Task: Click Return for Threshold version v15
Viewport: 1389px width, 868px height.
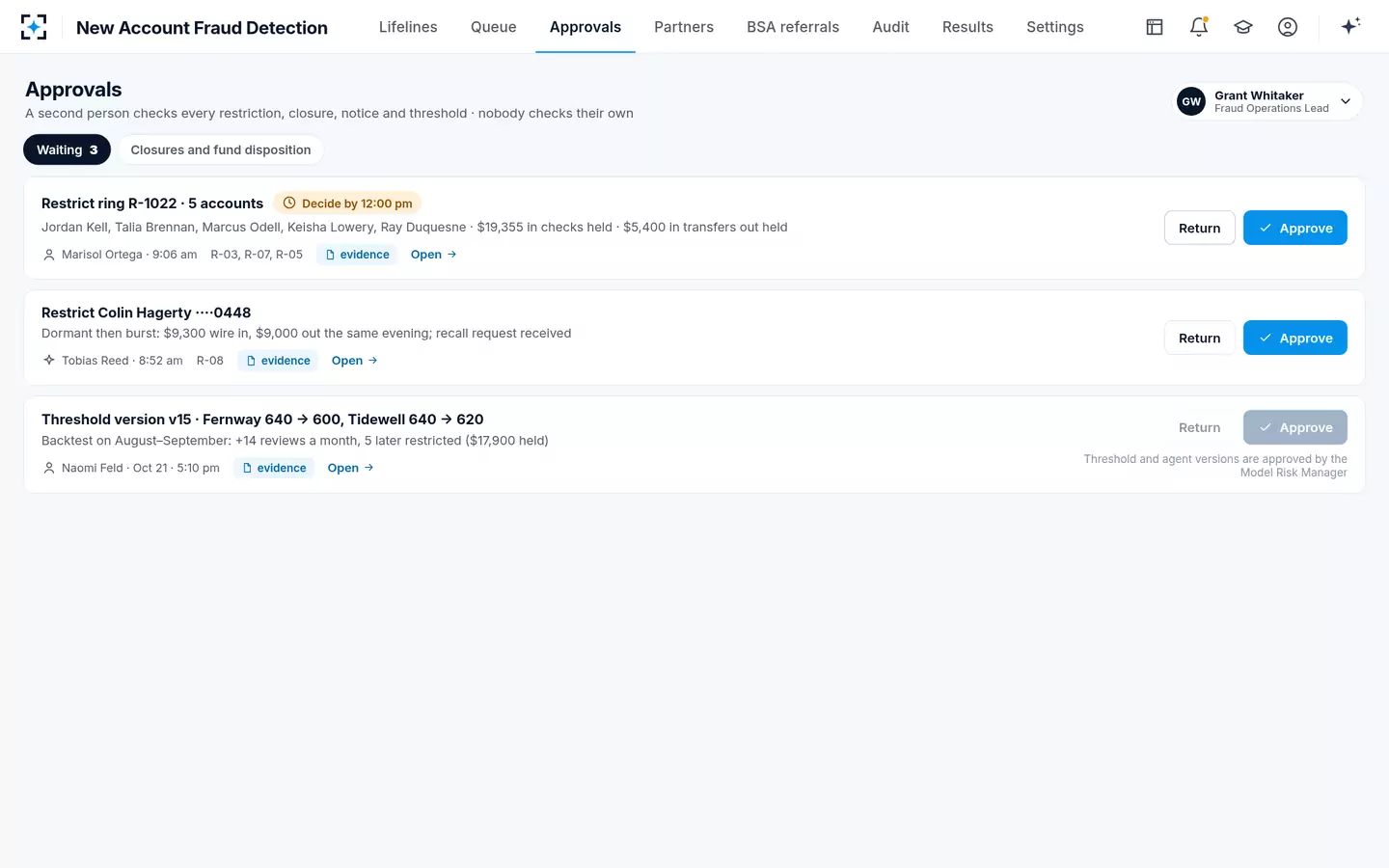Action: (1200, 427)
